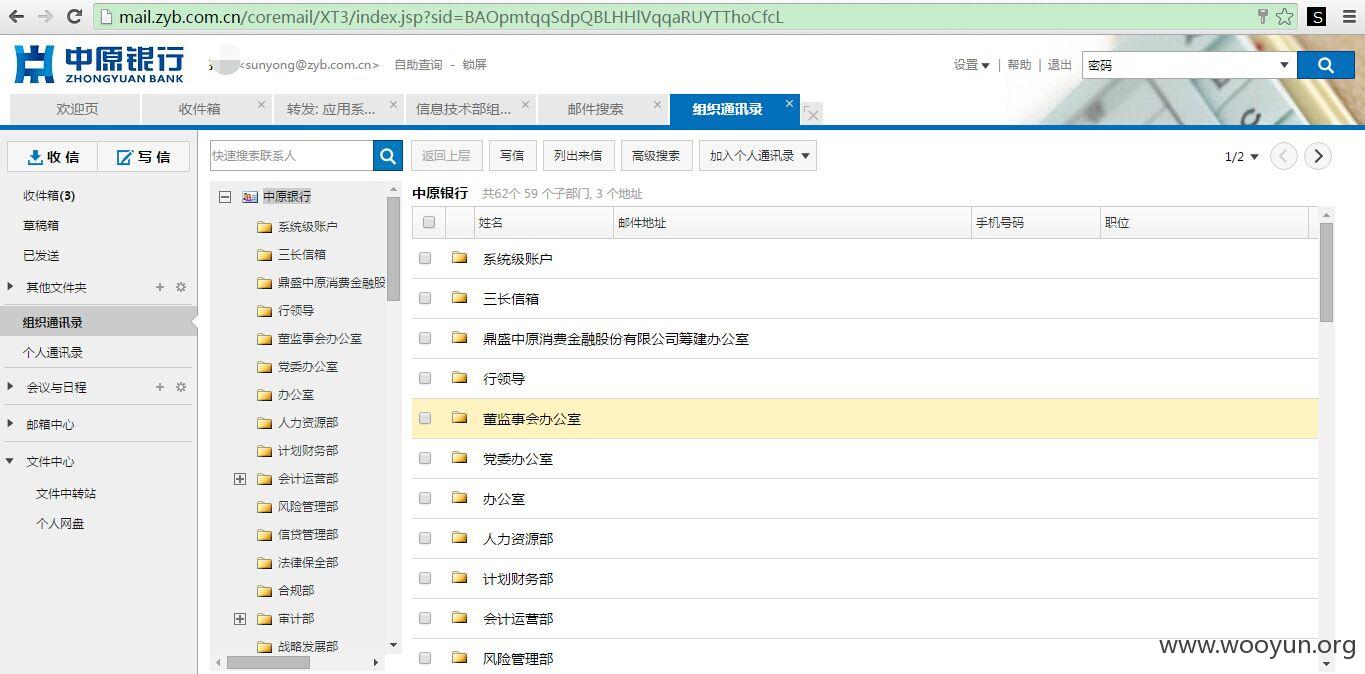
Task: Expand the 审计部 tree node
Action: click(x=240, y=619)
